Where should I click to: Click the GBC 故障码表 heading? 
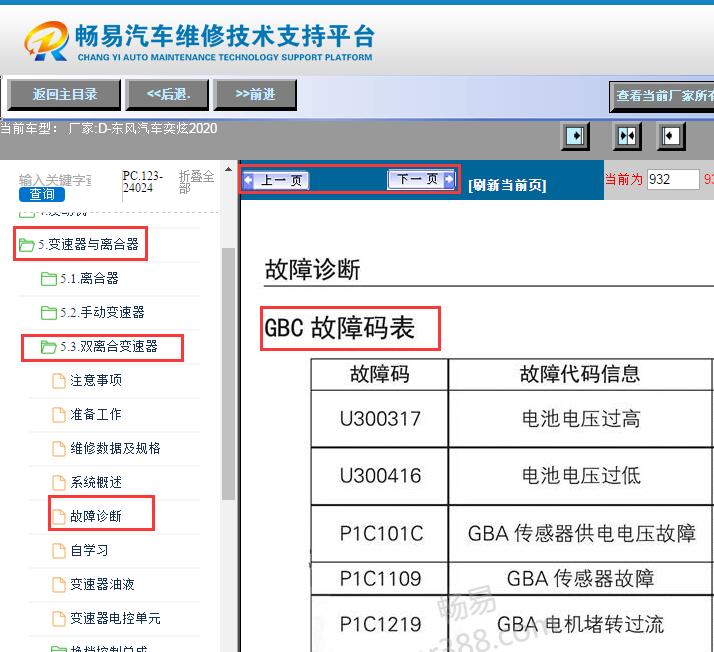pyautogui.click(x=339, y=328)
